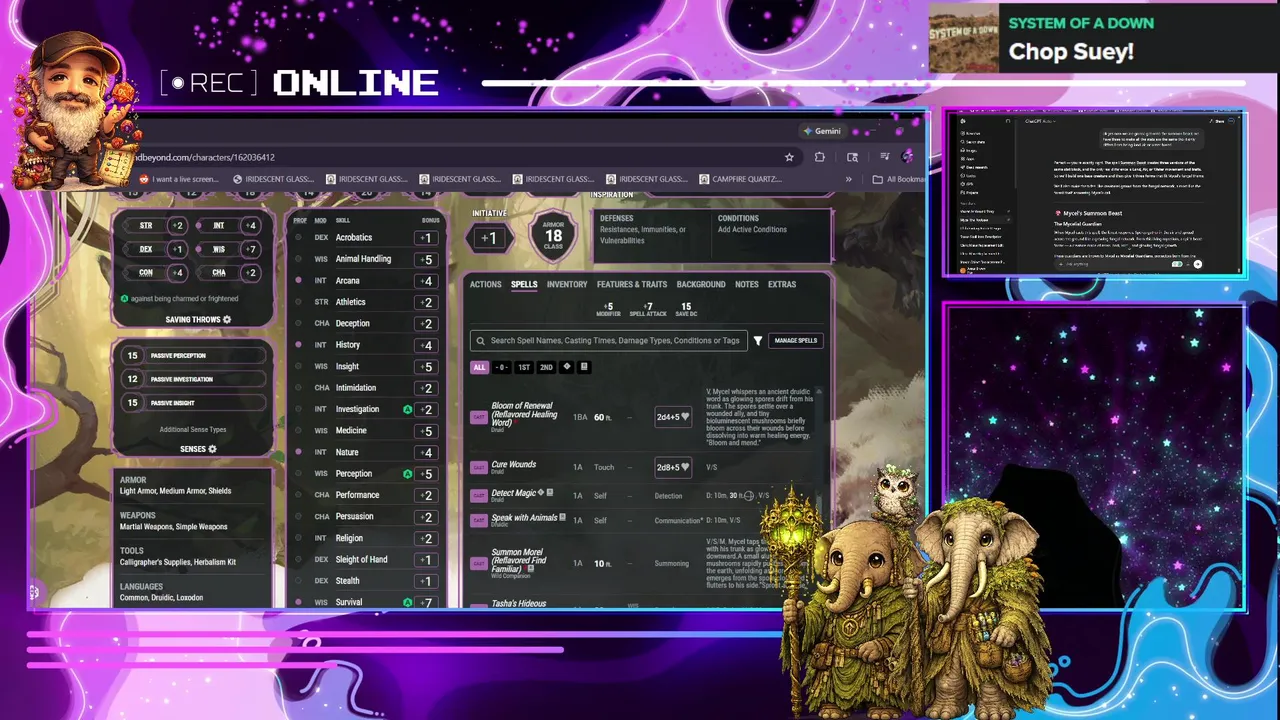Bookmark this page with the star icon
The width and height of the screenshot is (1280, 720).
[x=789, y=157]
